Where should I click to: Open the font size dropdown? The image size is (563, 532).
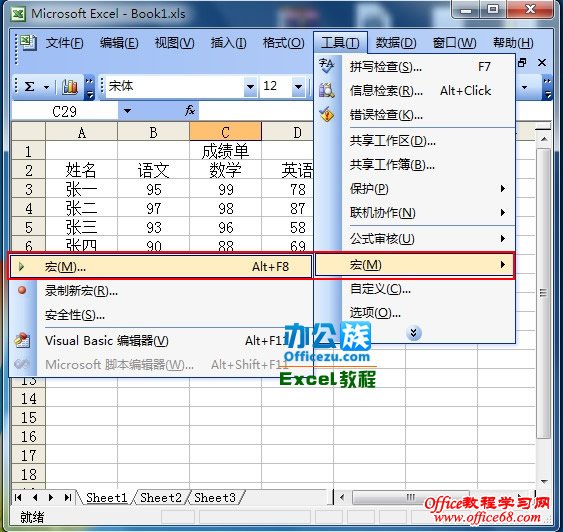pos(298,87)
